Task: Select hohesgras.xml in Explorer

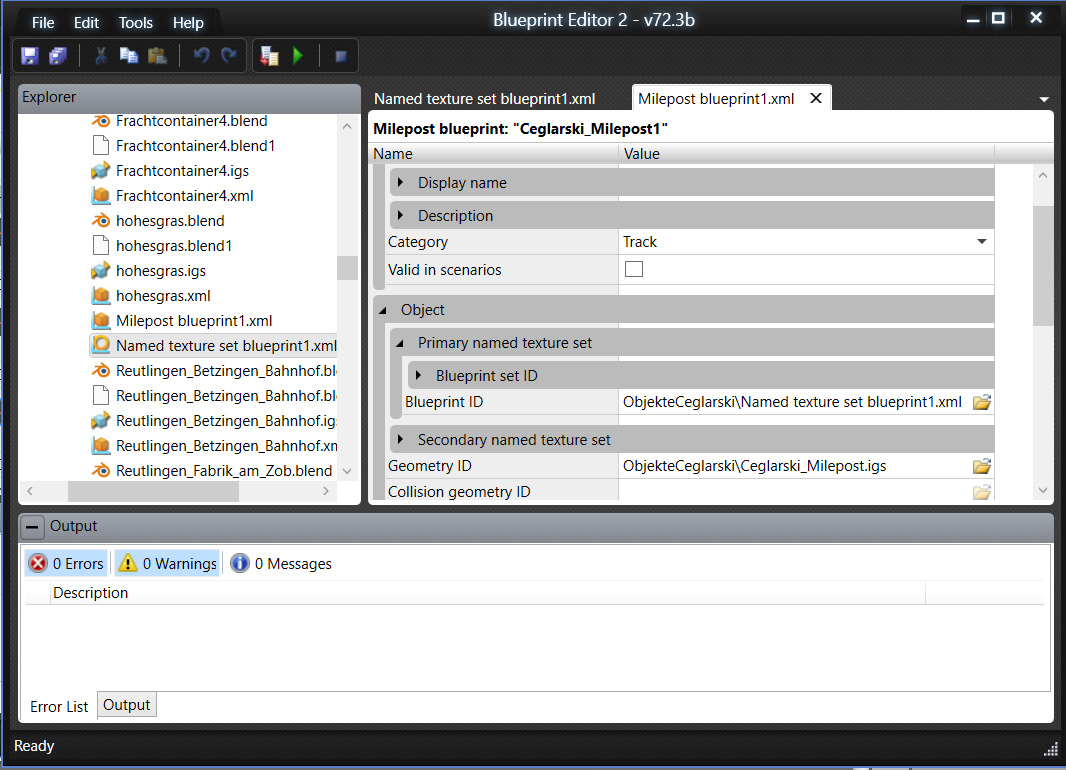Action: point(163,296)
